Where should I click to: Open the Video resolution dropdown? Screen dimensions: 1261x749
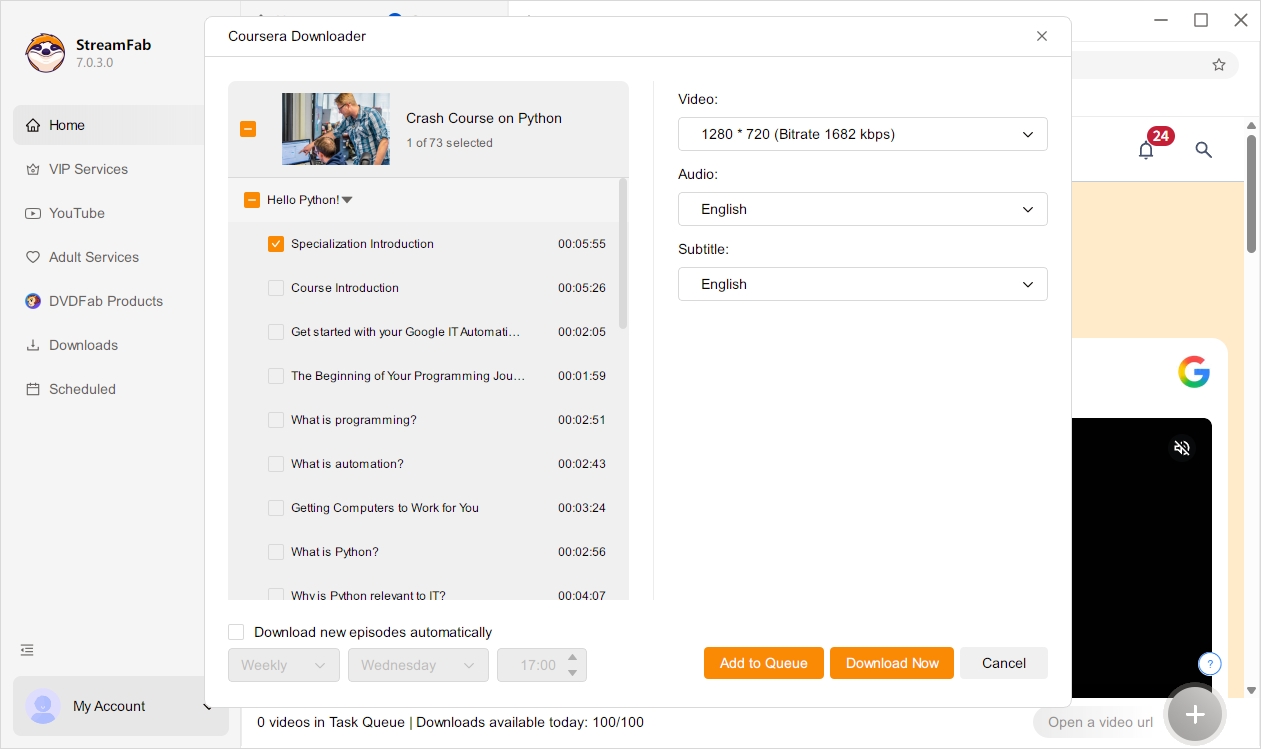[863, 134]
